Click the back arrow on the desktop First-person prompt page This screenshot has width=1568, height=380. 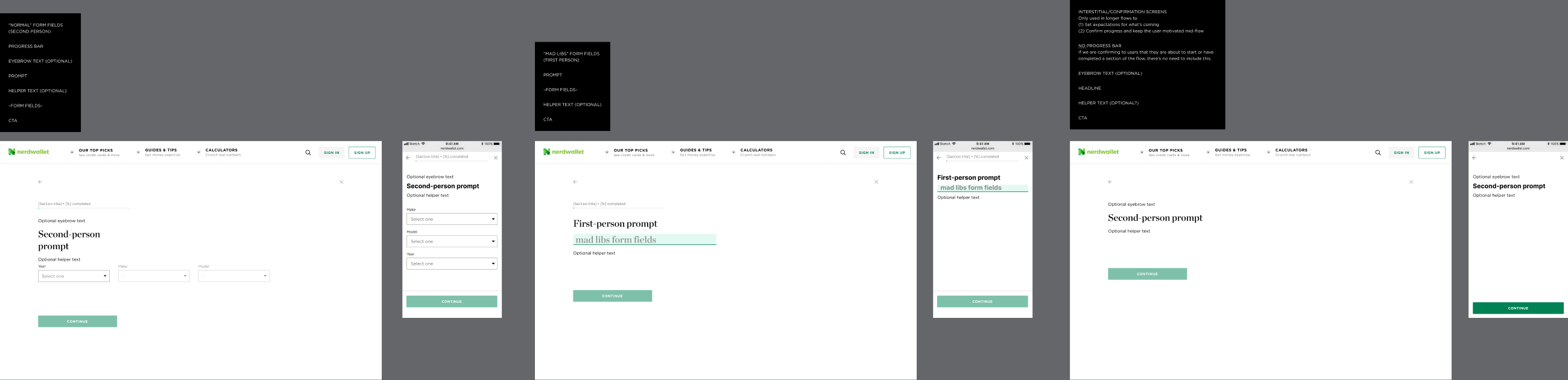[x=575, y=182]
